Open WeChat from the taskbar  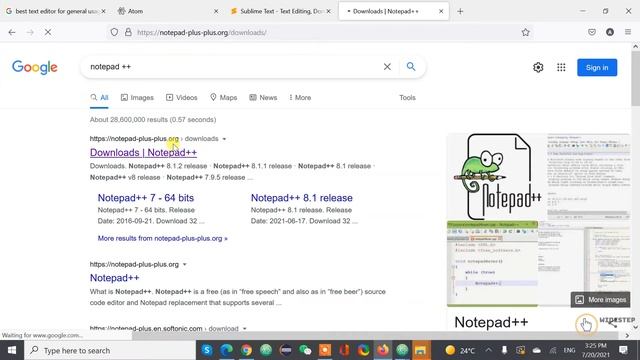click(305, 350)
